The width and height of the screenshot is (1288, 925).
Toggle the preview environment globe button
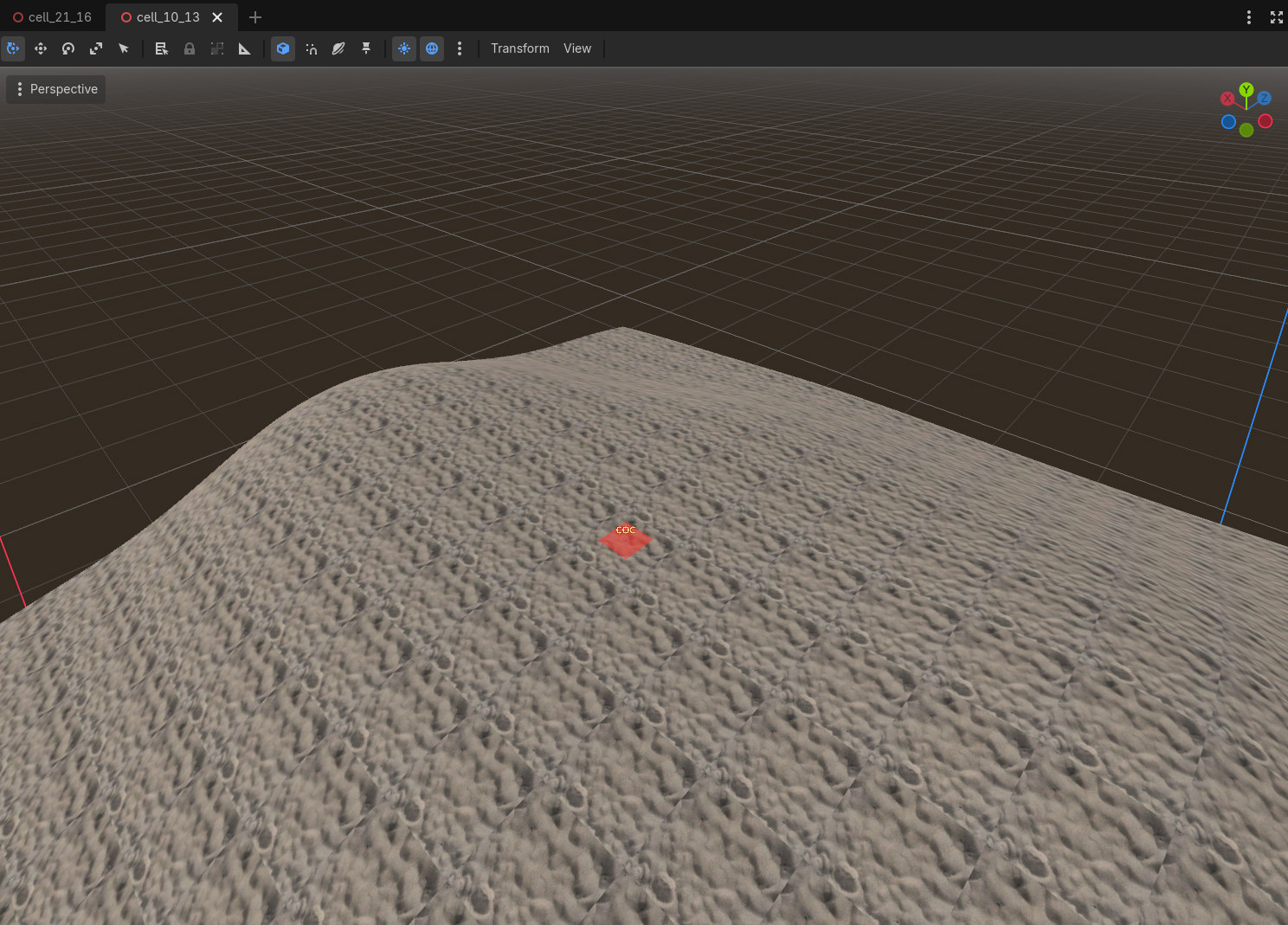coord(432,48)
